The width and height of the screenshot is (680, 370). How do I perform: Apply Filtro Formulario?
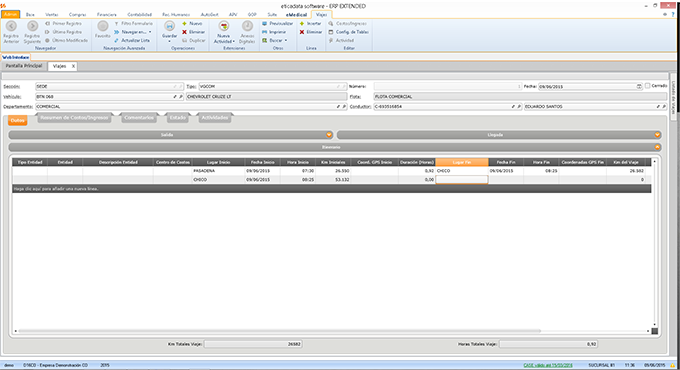pos(133,23)
